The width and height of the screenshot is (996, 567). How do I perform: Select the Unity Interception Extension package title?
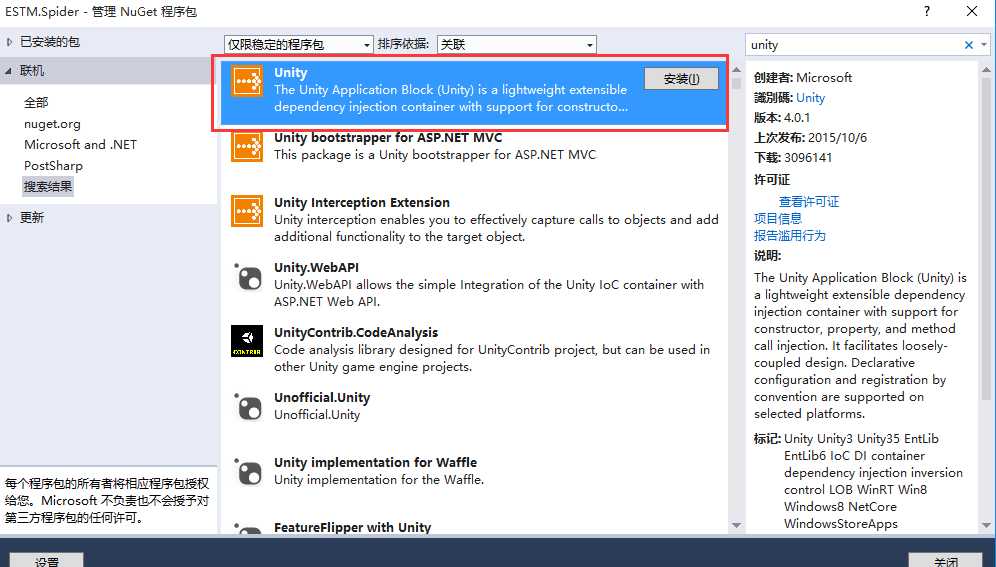(x=362, y=203)
